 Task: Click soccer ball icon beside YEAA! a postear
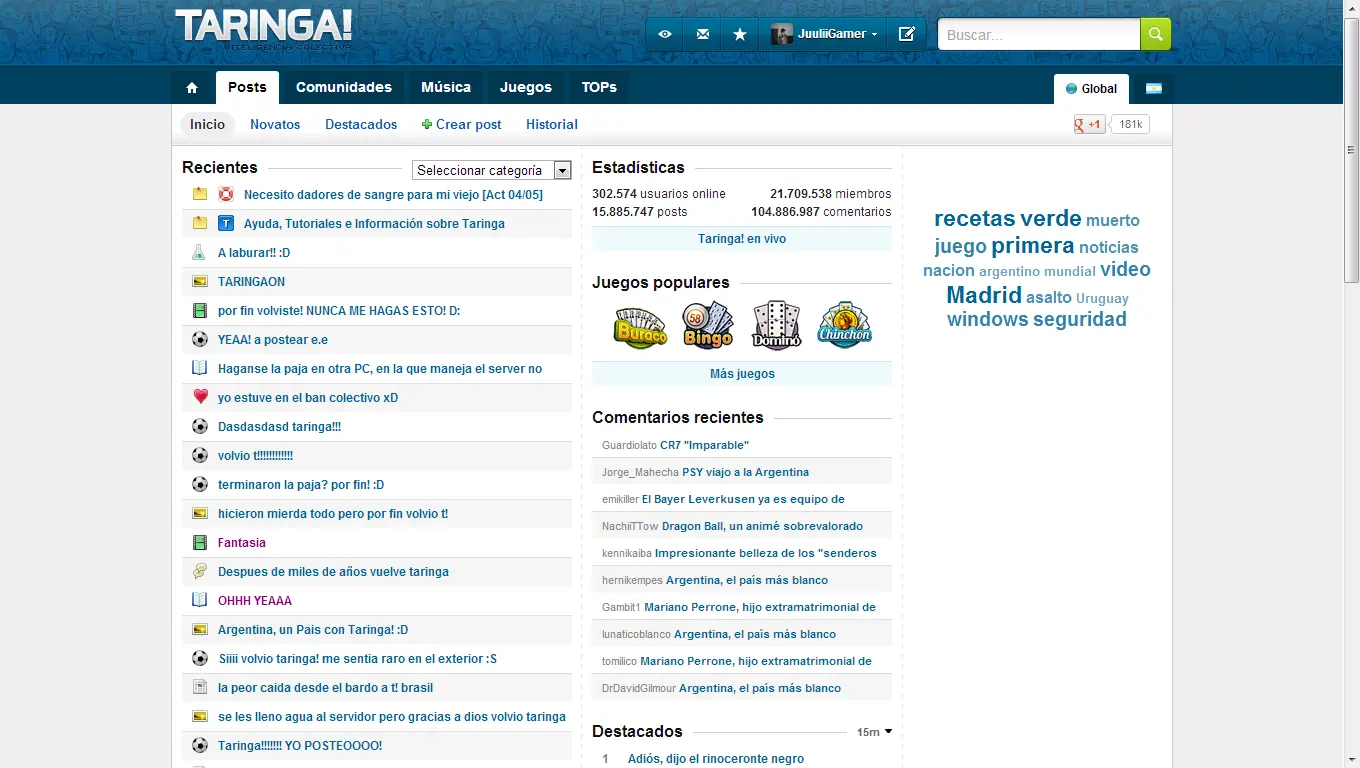[x=199, y=340]
